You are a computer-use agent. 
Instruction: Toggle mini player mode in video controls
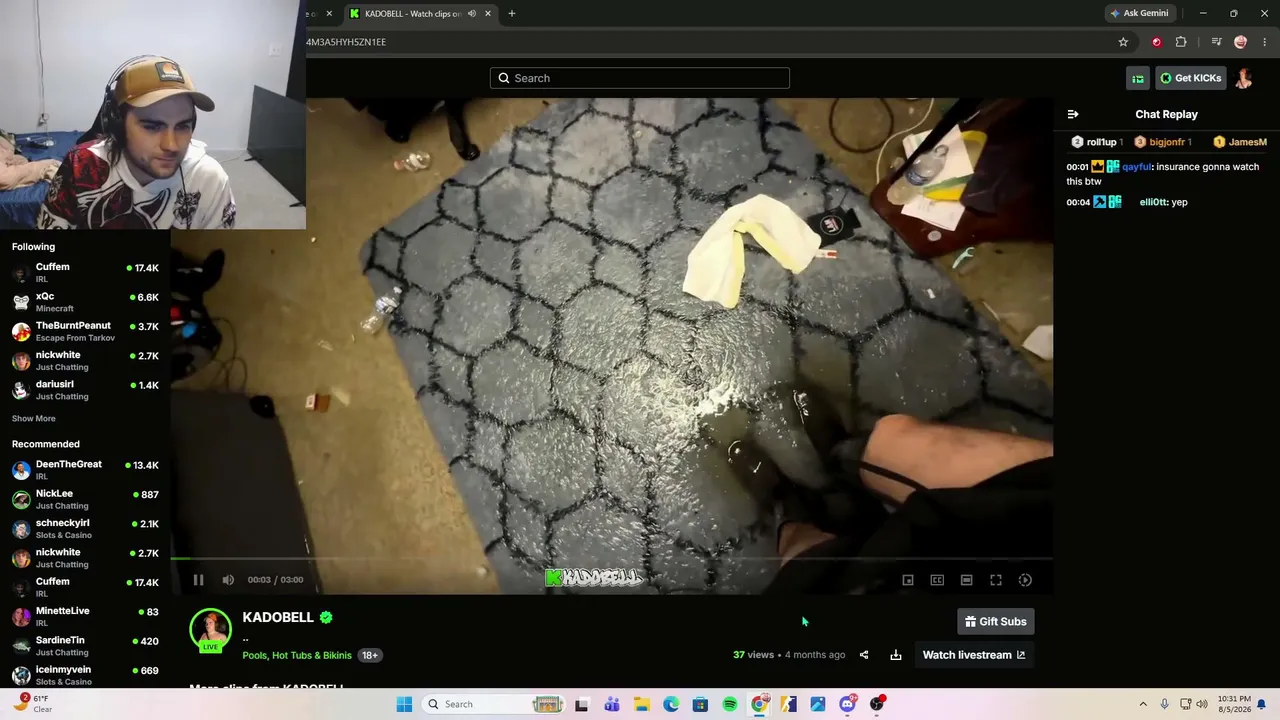tap(908, 580)
